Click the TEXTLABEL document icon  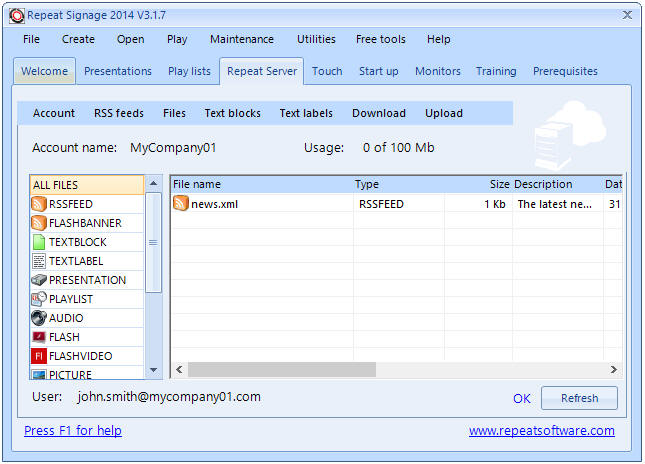click(x=39, y=261)
